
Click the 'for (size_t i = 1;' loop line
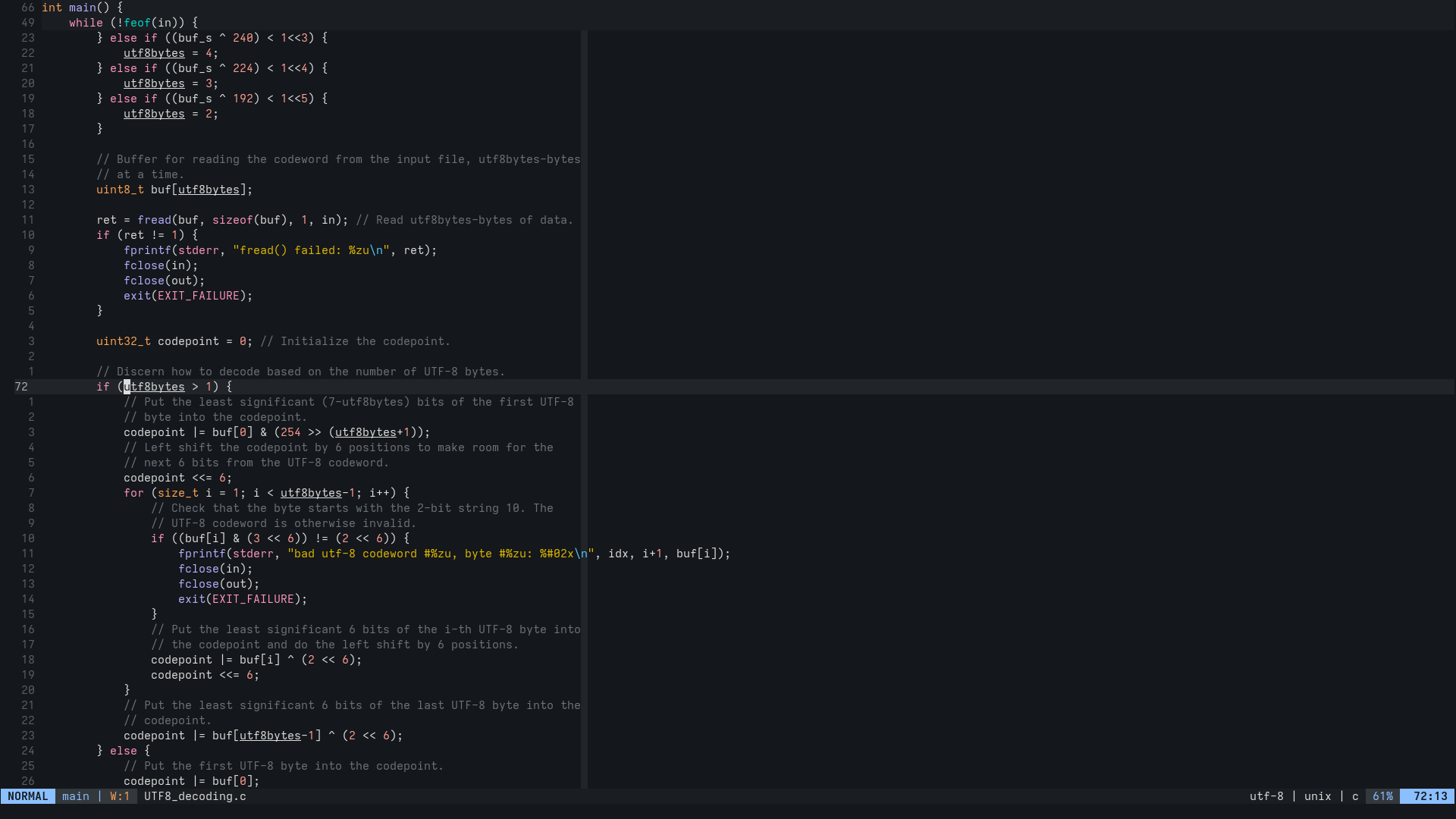266,493
